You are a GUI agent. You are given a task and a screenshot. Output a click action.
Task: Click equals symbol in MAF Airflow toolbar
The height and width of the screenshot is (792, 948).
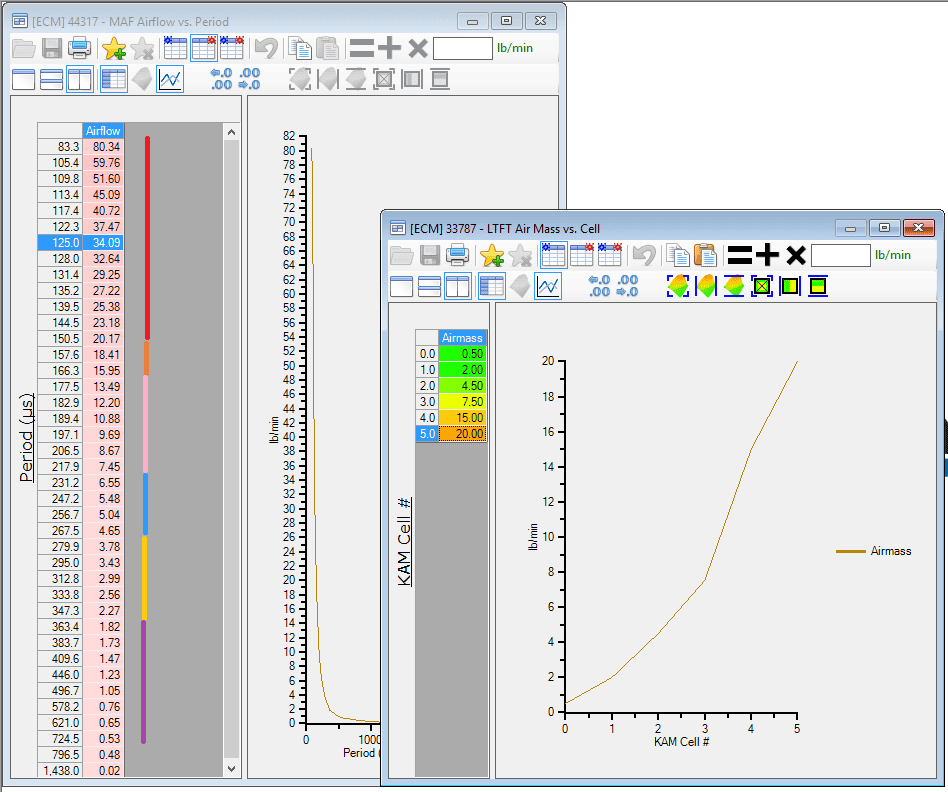point(362,48)
